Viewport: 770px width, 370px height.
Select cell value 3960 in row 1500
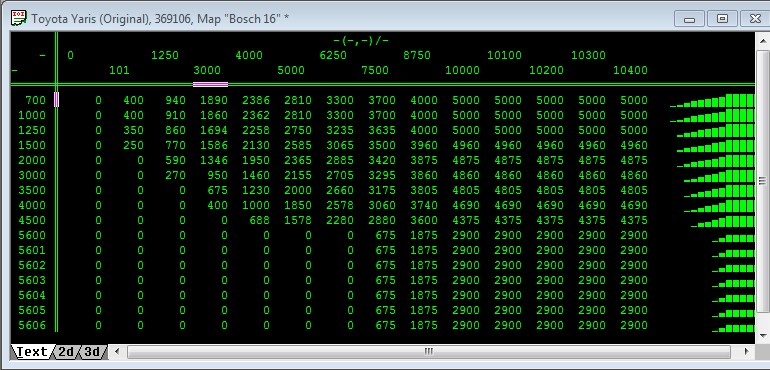pos(424,145)
